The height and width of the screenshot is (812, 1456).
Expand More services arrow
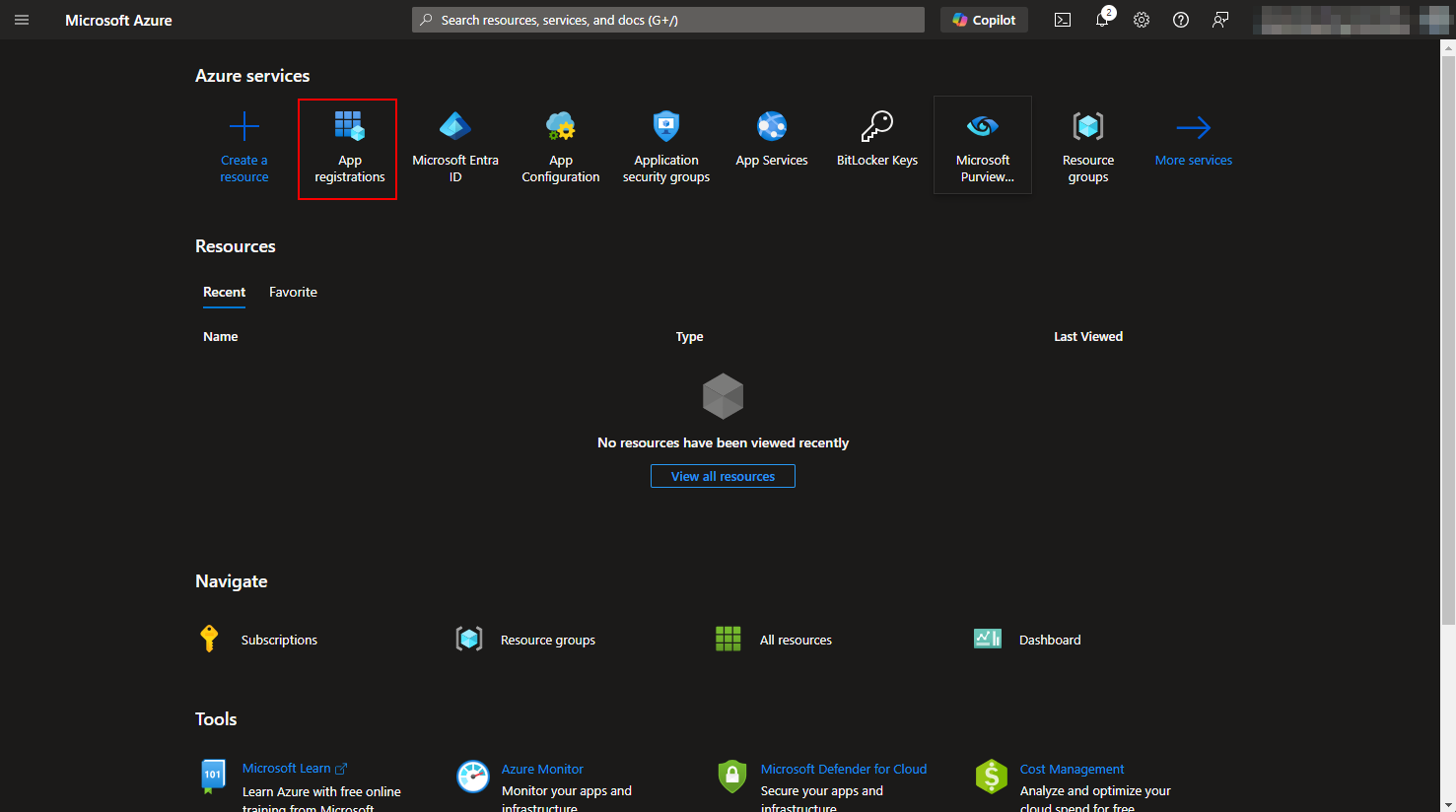[x=1193, y=128]
